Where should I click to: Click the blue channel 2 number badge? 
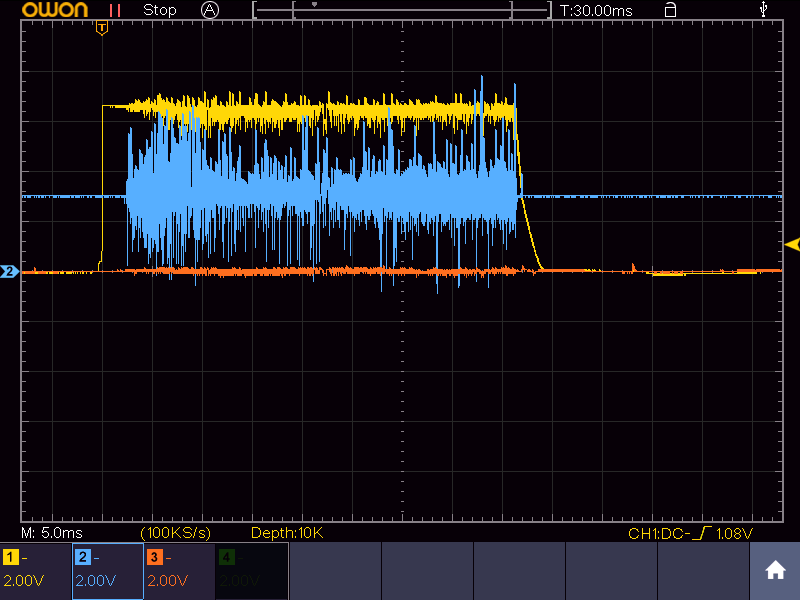point(83,557)
